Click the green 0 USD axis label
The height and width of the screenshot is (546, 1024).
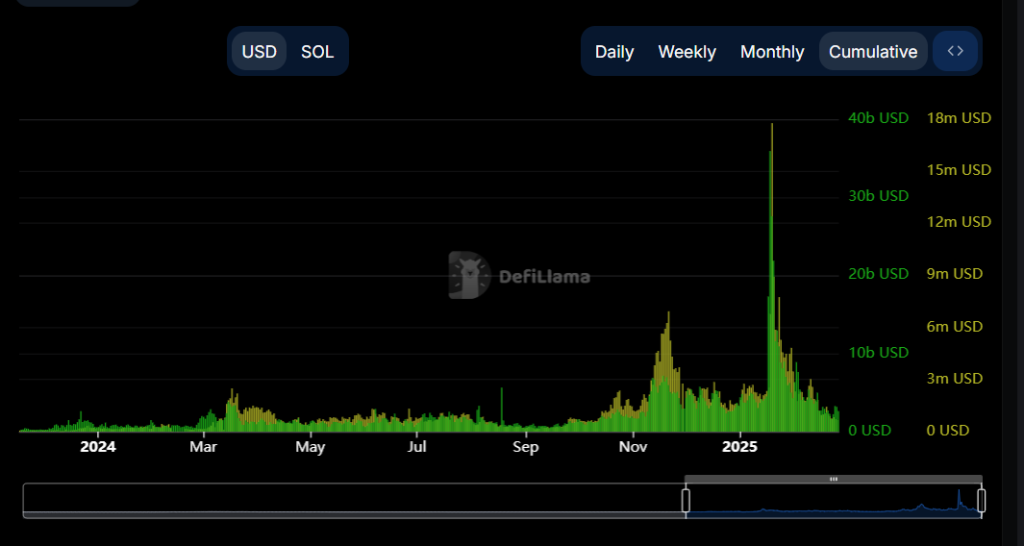[x=869, y=430]
